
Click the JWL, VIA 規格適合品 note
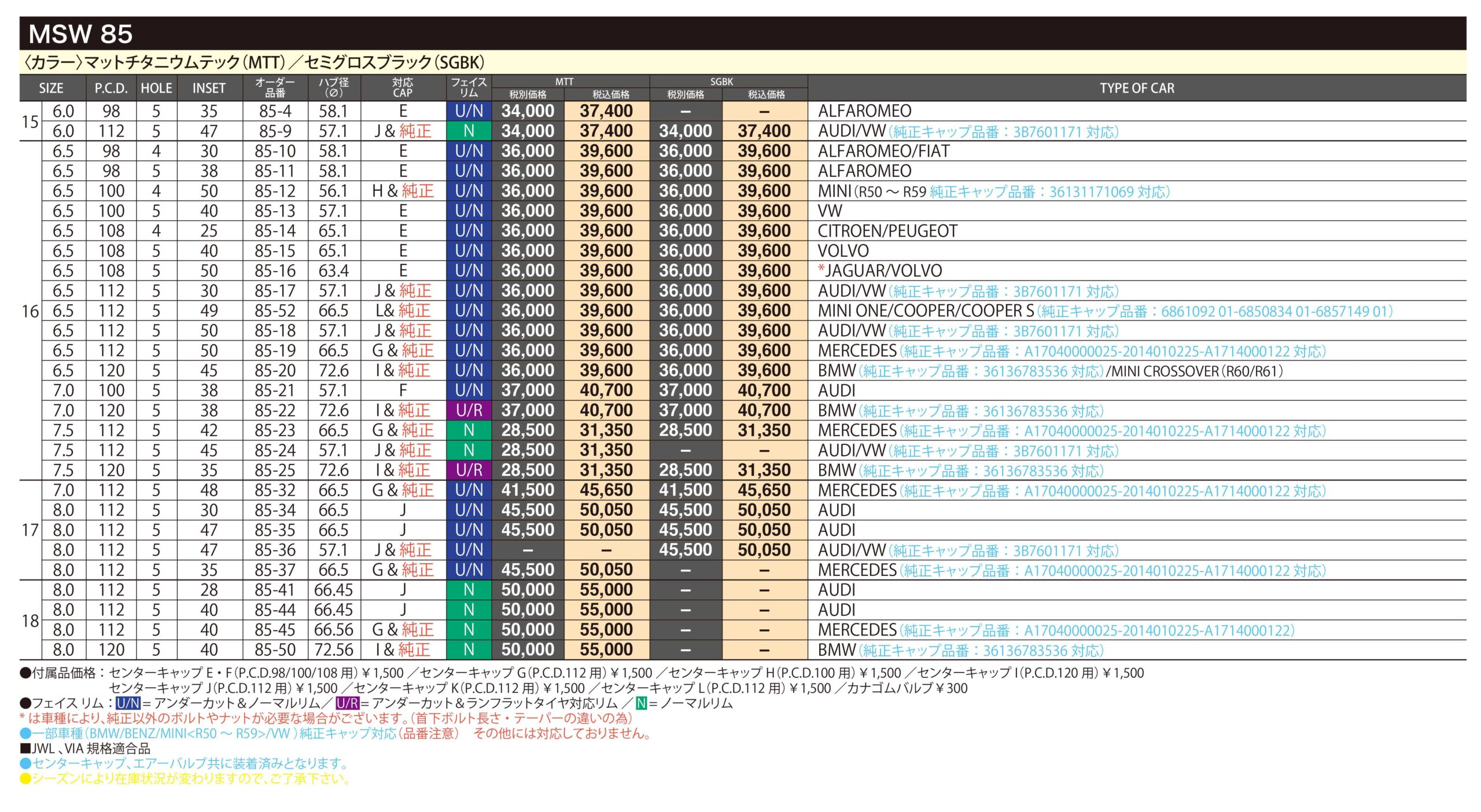[x=85, y=748]
